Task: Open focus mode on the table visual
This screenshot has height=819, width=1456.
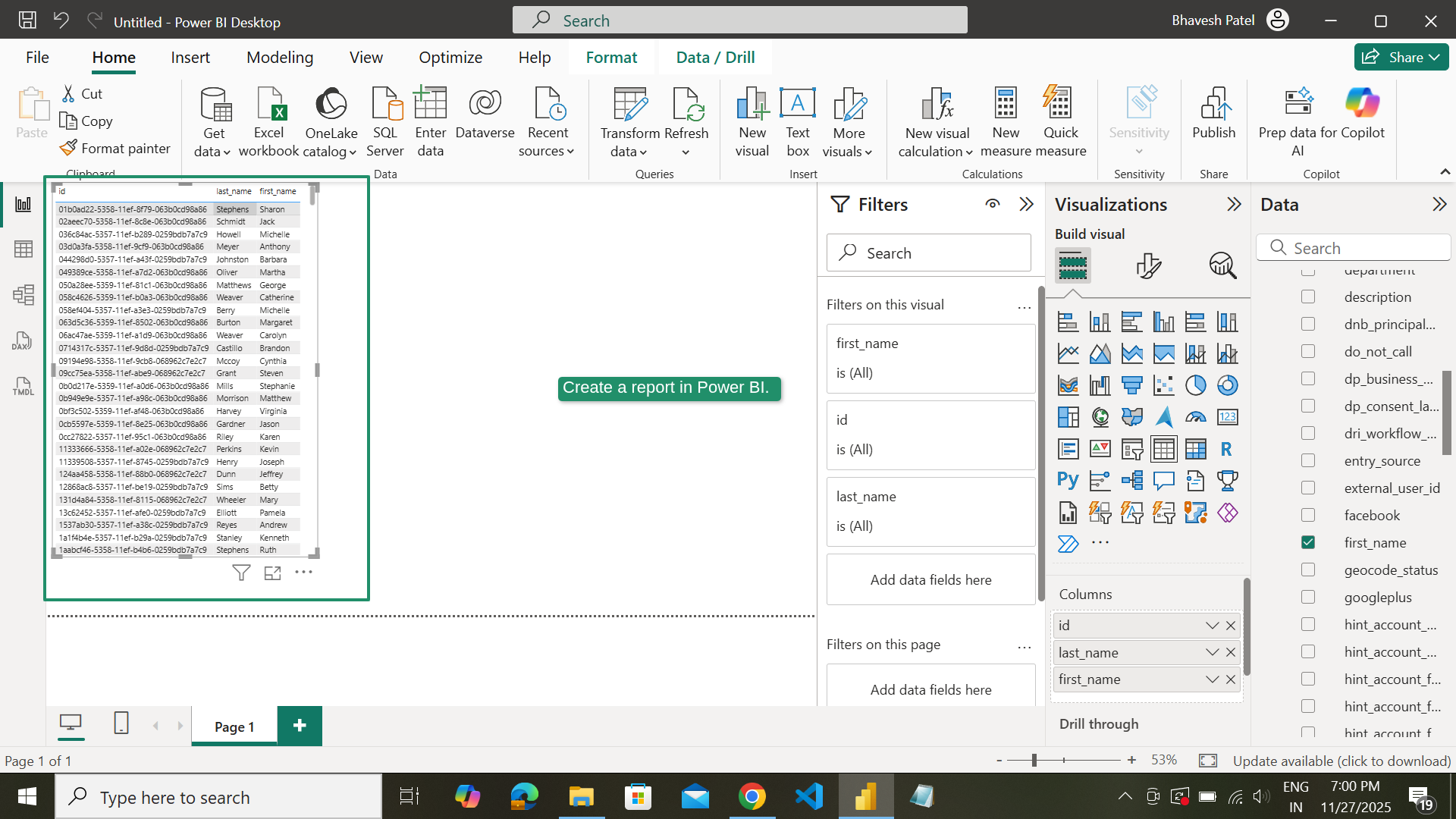Action: point(273,573)
